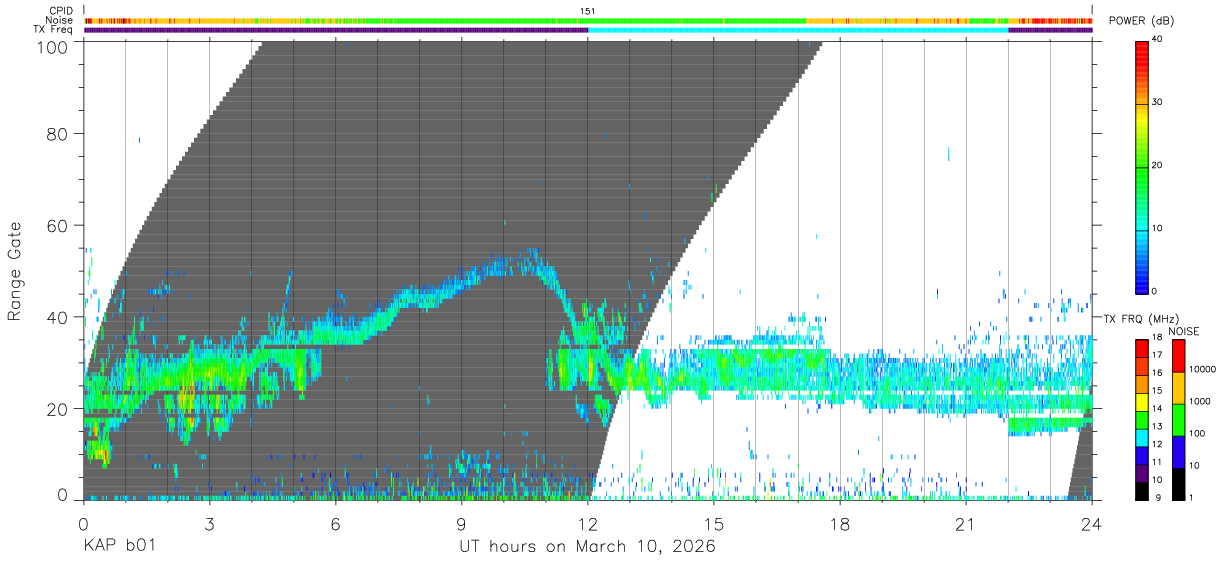Viewport: 1228px width, 567px height.
Task: Click the 16 MHz label in TX legend
Action: tap(1159, 372)
